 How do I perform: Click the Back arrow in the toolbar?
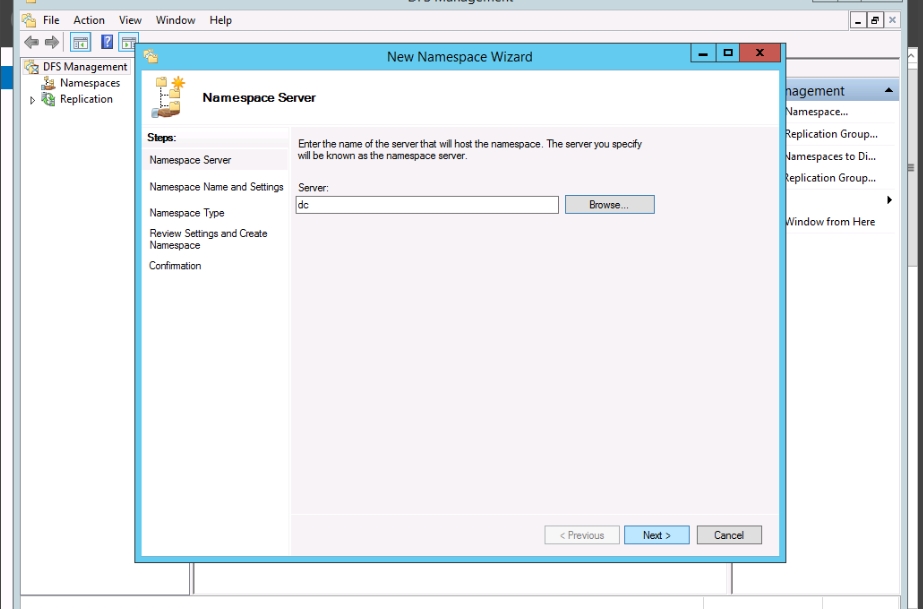[31, 42]
